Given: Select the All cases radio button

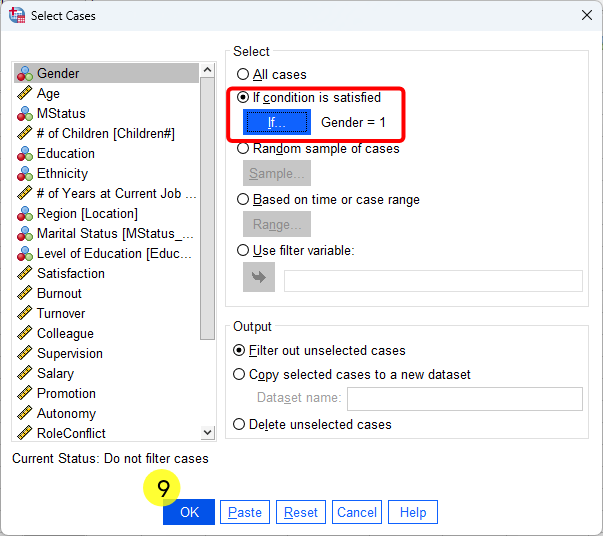Looking at the screenshot, I should point(243,74).
